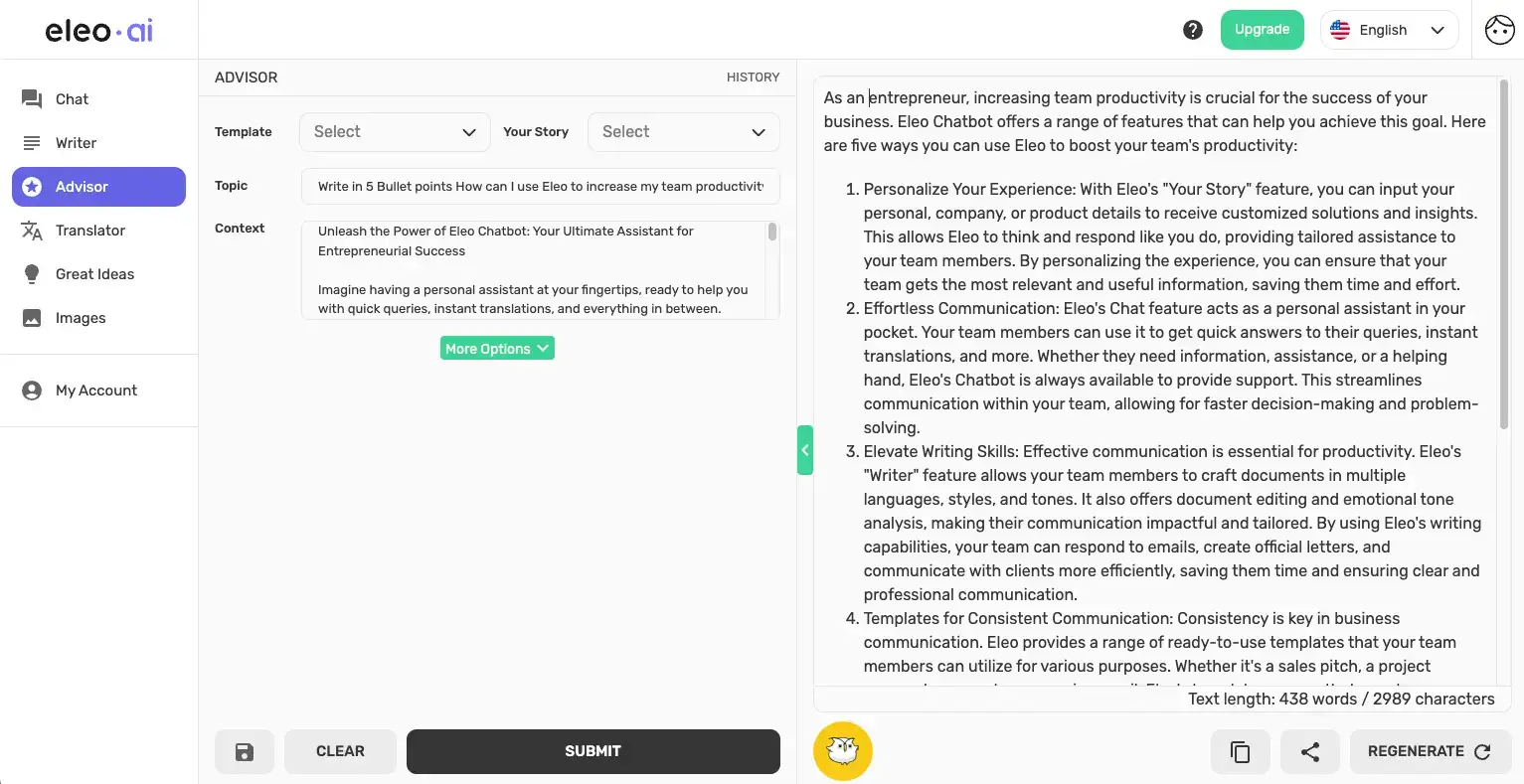Screen dimensions: 1524x784
Task: Save the advisor input with disk icon
Action: click(244, 751)
